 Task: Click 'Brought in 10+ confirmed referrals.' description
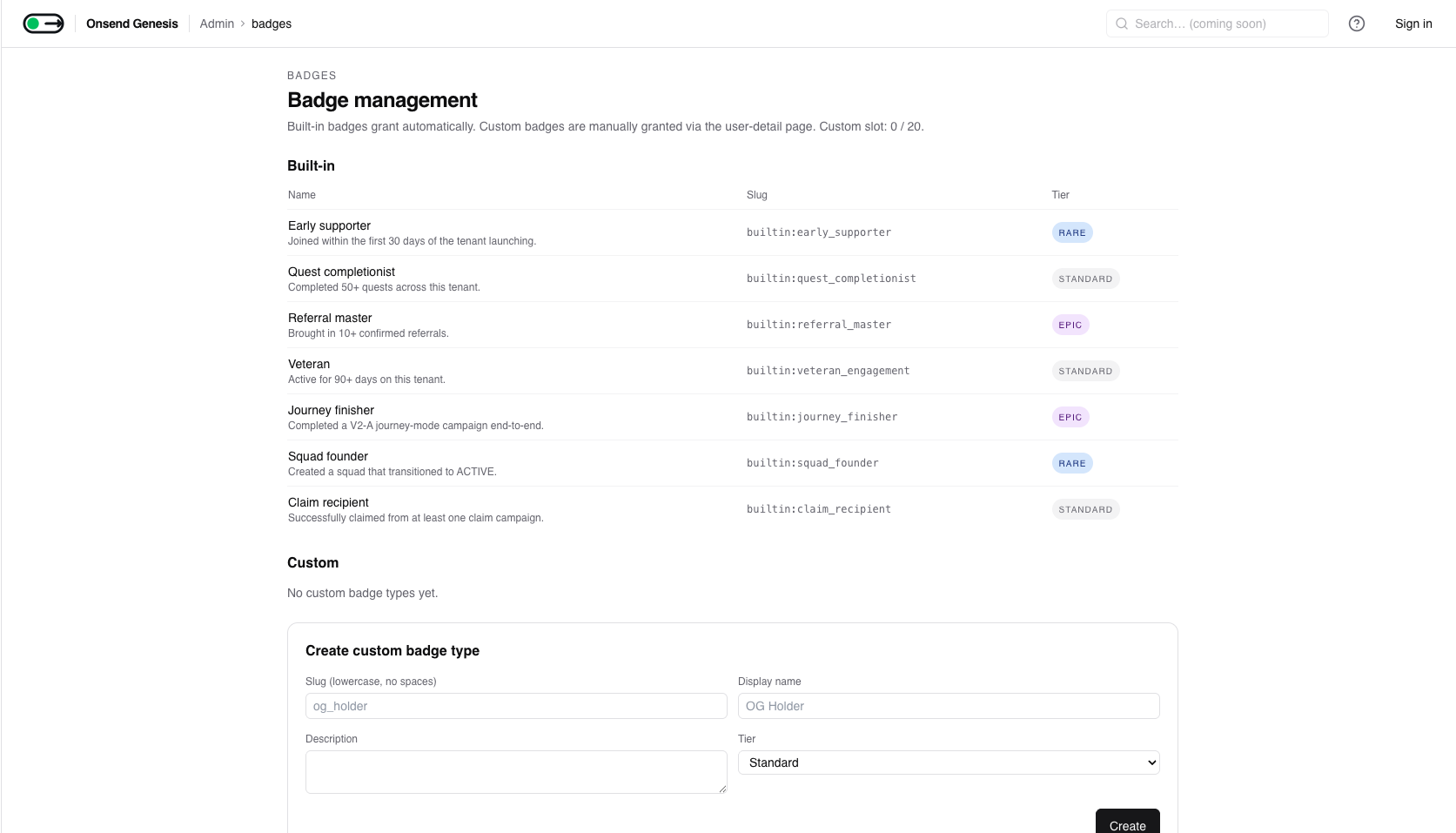click(368, 333)
